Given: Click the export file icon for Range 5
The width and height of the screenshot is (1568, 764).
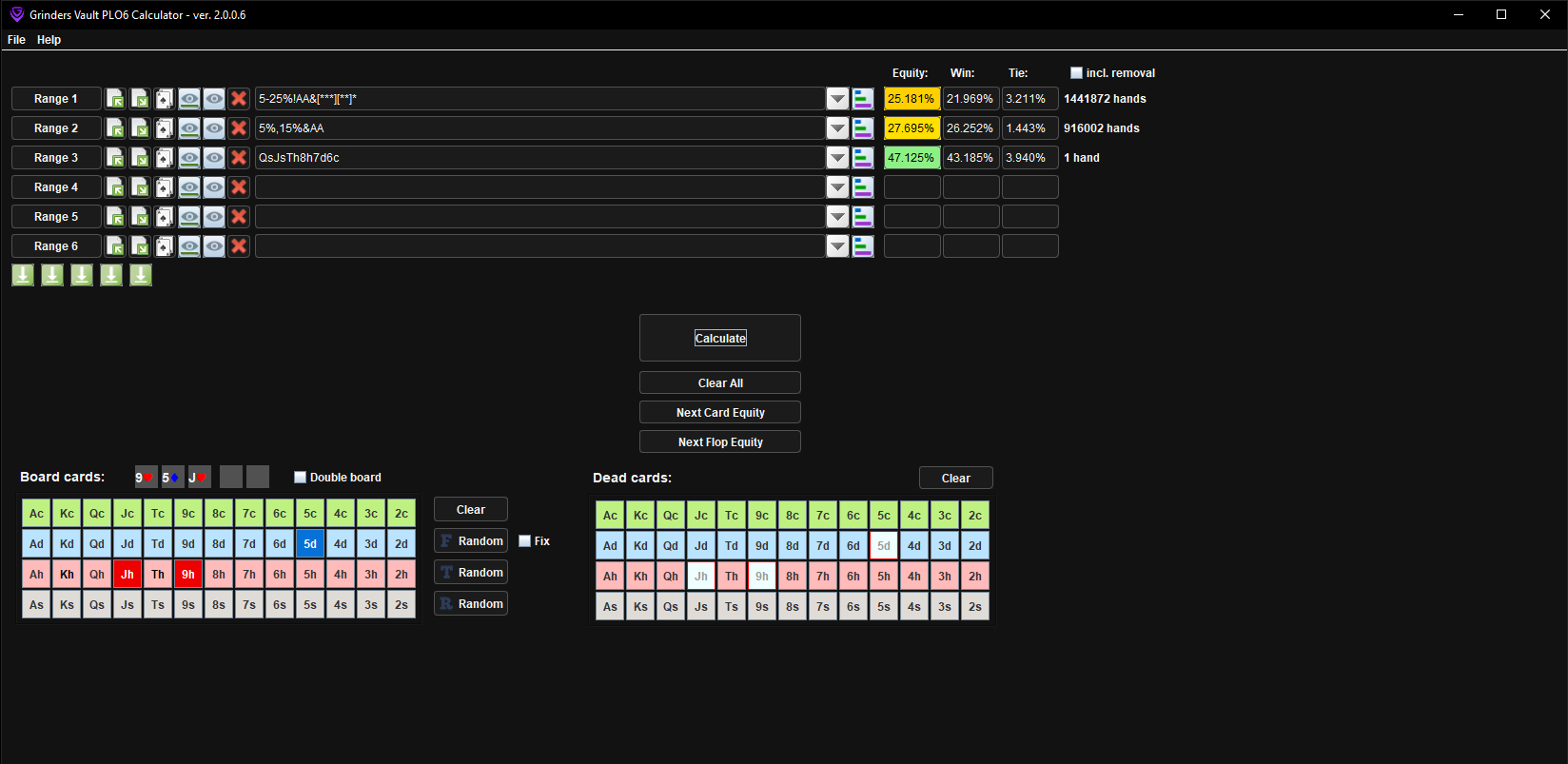Looking at the screenshot, I should coord(140,217).
